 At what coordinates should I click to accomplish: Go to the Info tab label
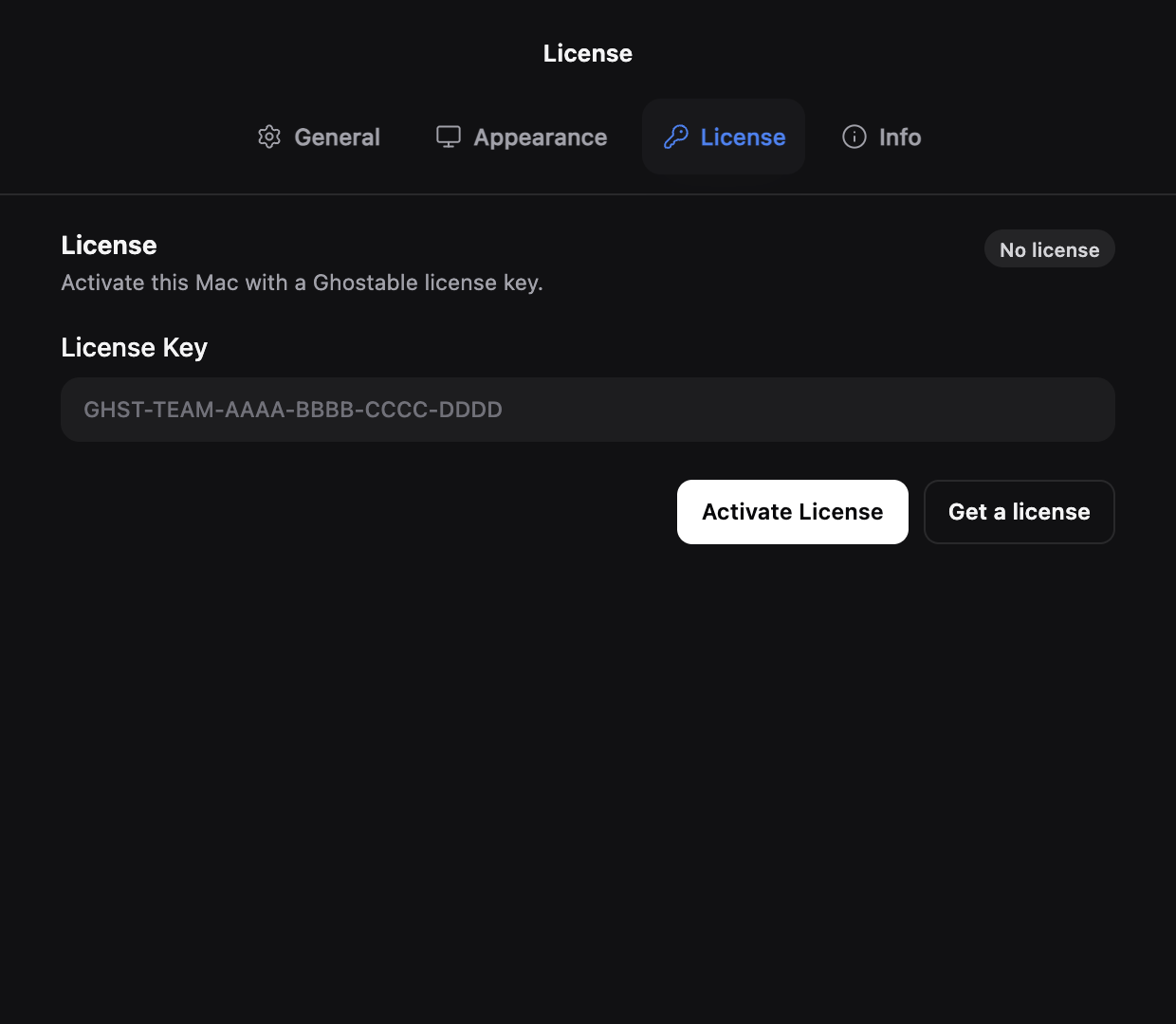click(x=900, y=137)
